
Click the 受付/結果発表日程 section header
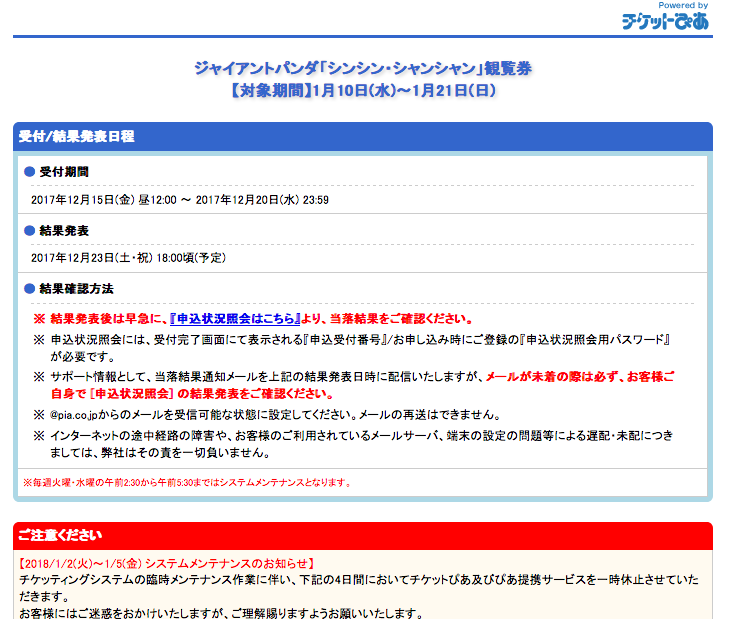363,137
